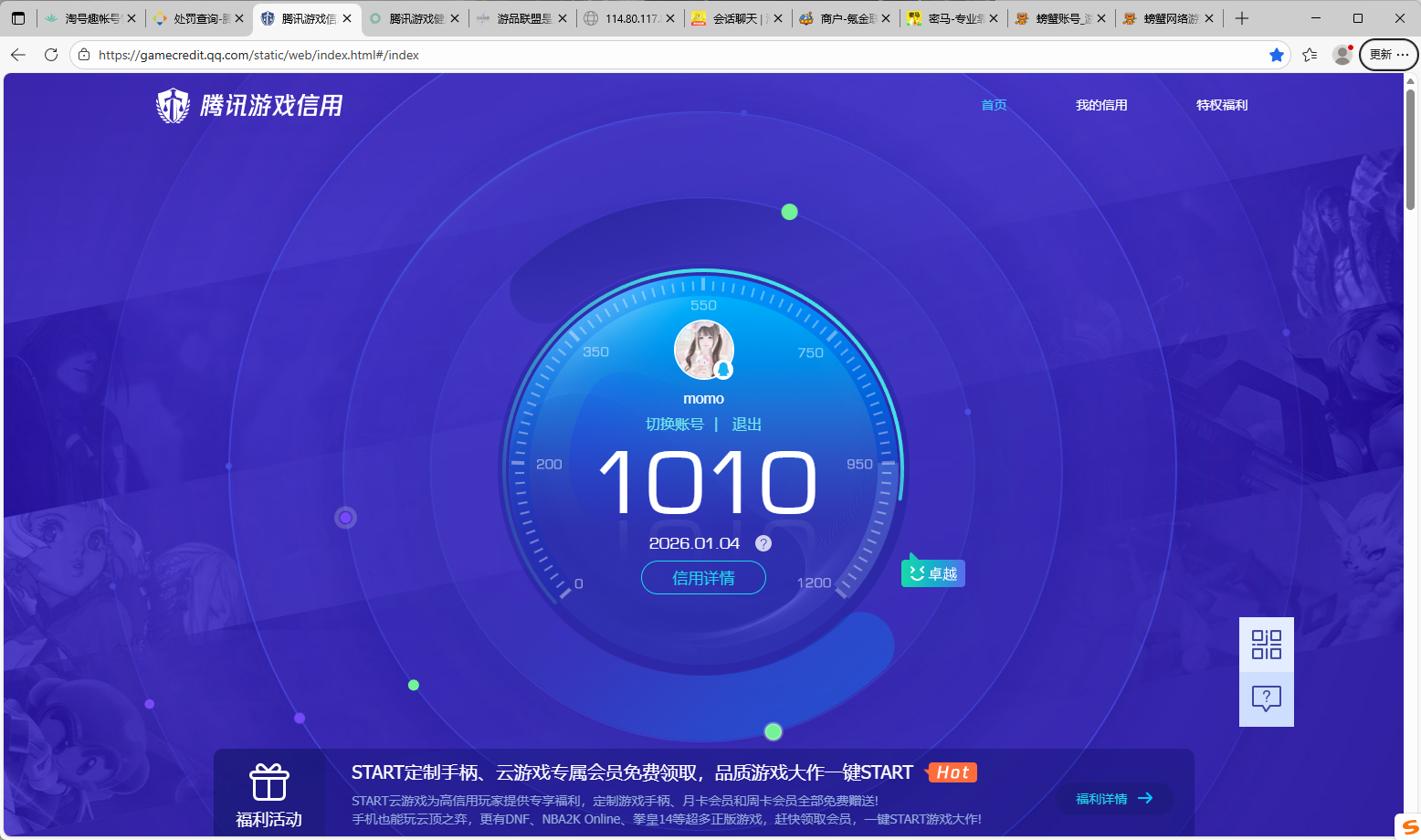Click the question mark beside date 2026.01.04
Image resolution: width=1421 pixels, height=840 pixels.
pos(763,542)
